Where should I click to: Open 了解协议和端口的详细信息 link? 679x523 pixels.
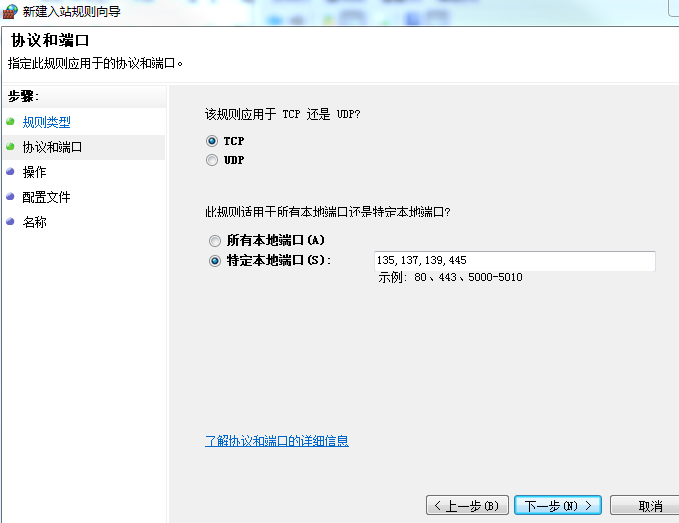click(x=276, y=441)
